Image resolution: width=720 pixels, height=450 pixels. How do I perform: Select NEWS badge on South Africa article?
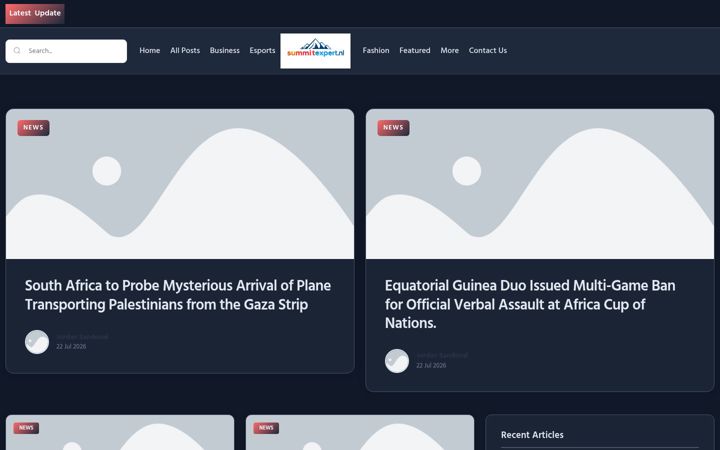[x=34, y=128]
